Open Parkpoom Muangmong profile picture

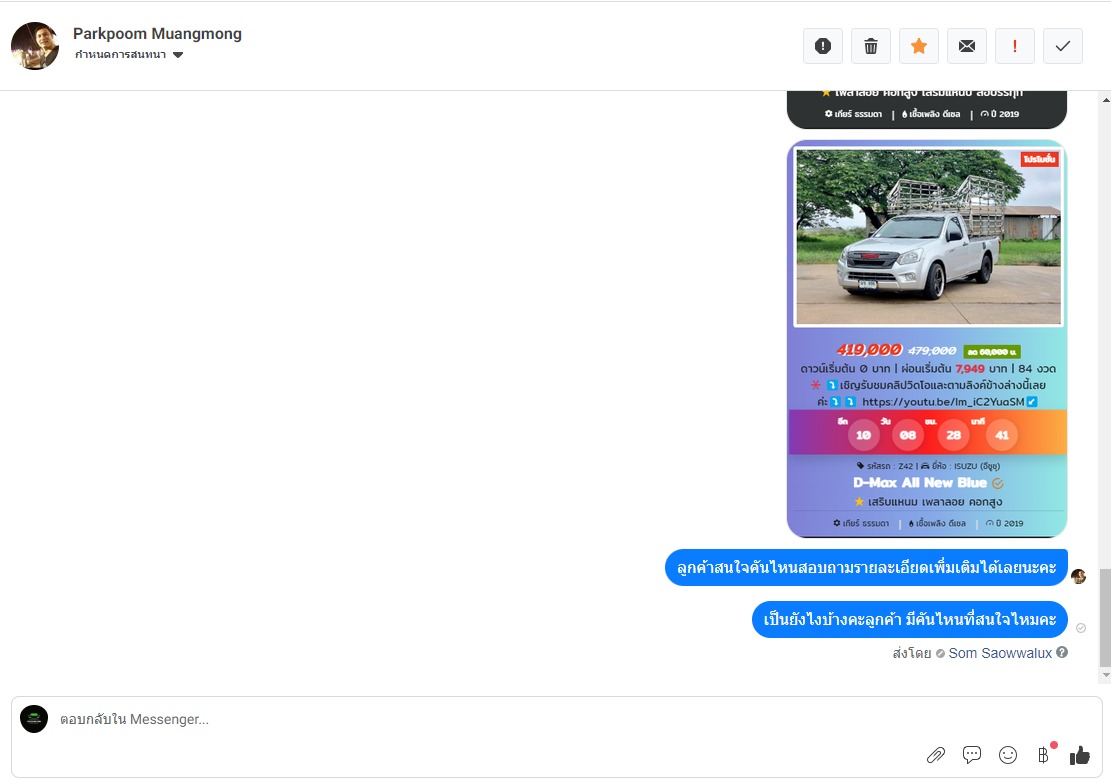(x=35, y=46)
